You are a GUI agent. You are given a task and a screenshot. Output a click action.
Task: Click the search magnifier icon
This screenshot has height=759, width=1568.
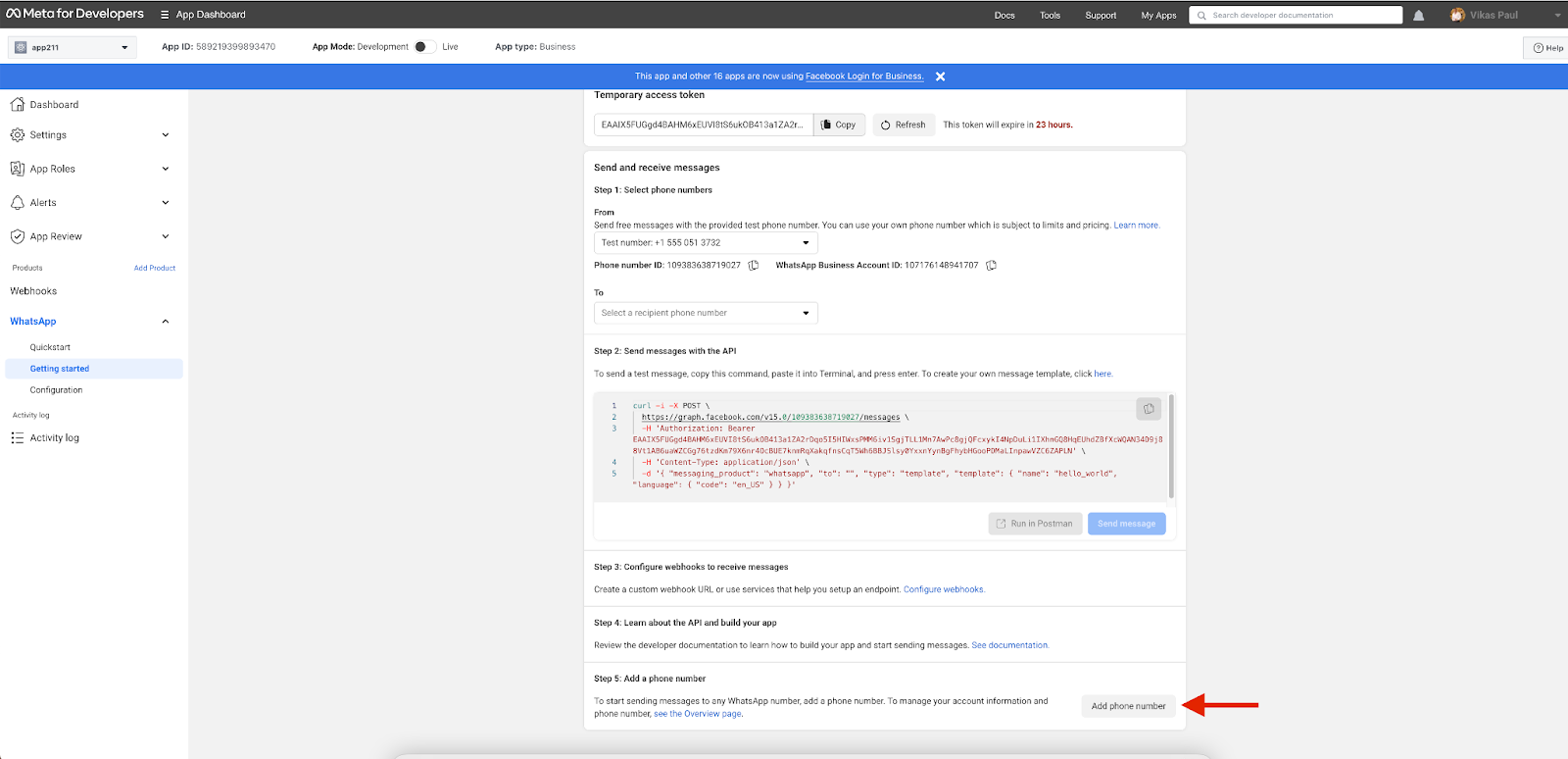point(1201,15)
